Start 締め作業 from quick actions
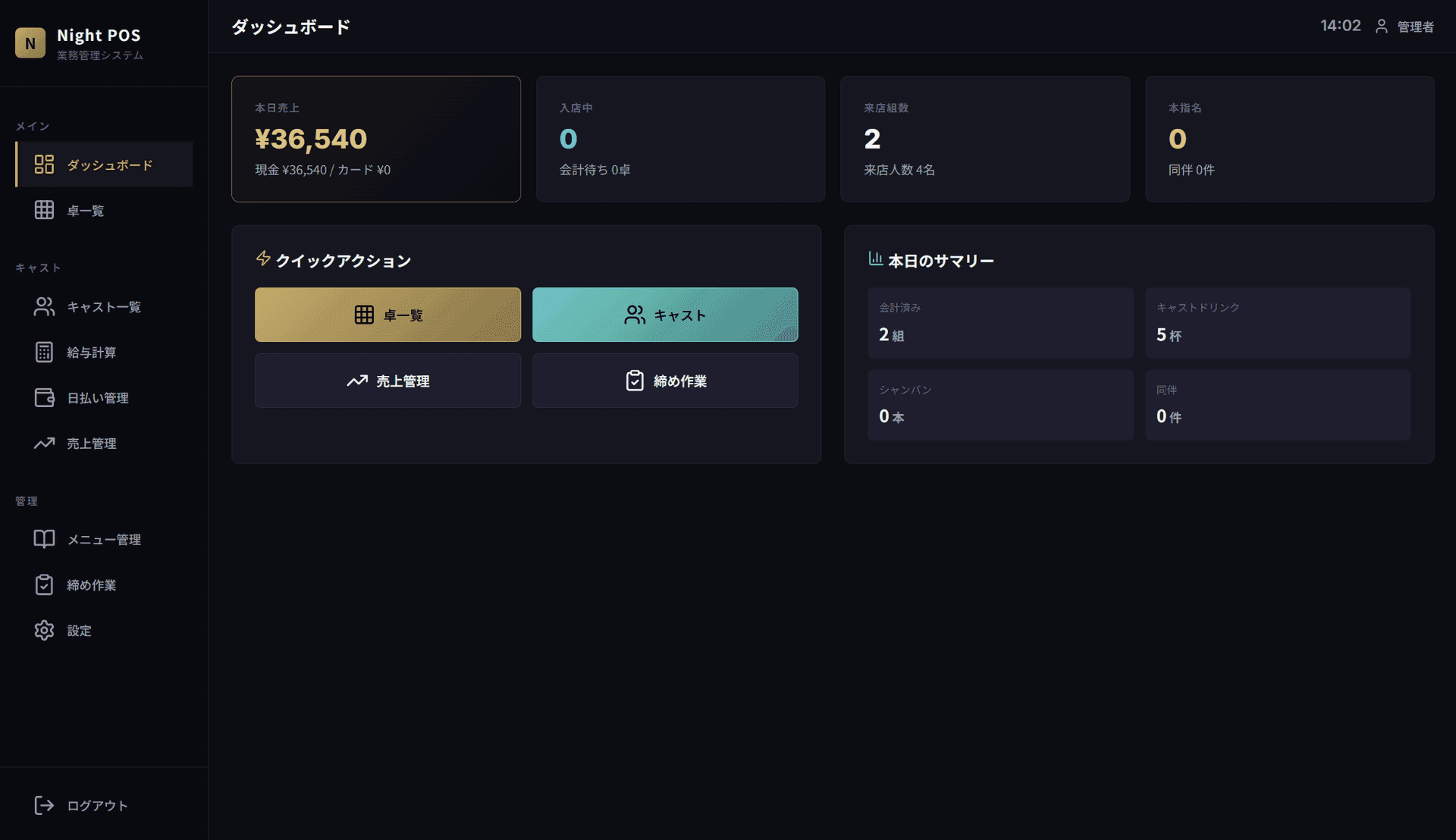The height and width of the screenshot is (840, 1456). (665, 381)
